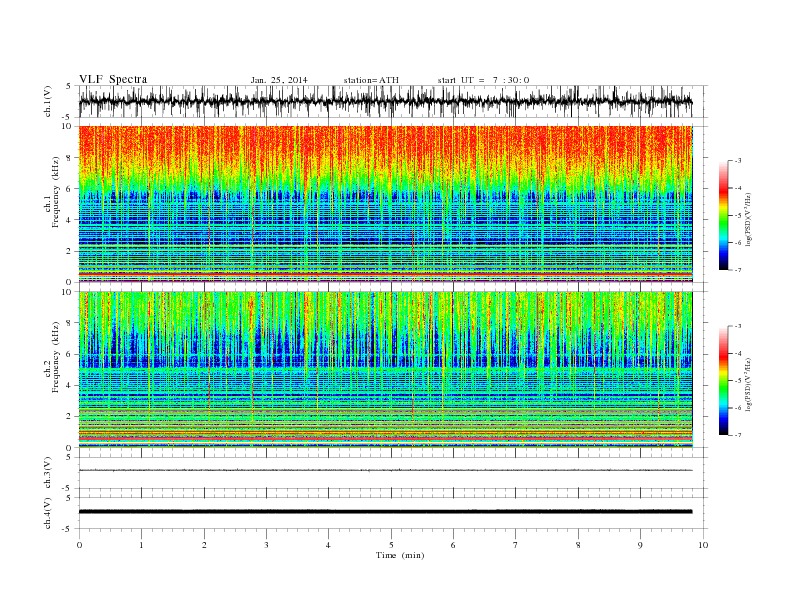Click the "6" minute time axis tick
The image size is (792, 612).
[x=454, y=545]
